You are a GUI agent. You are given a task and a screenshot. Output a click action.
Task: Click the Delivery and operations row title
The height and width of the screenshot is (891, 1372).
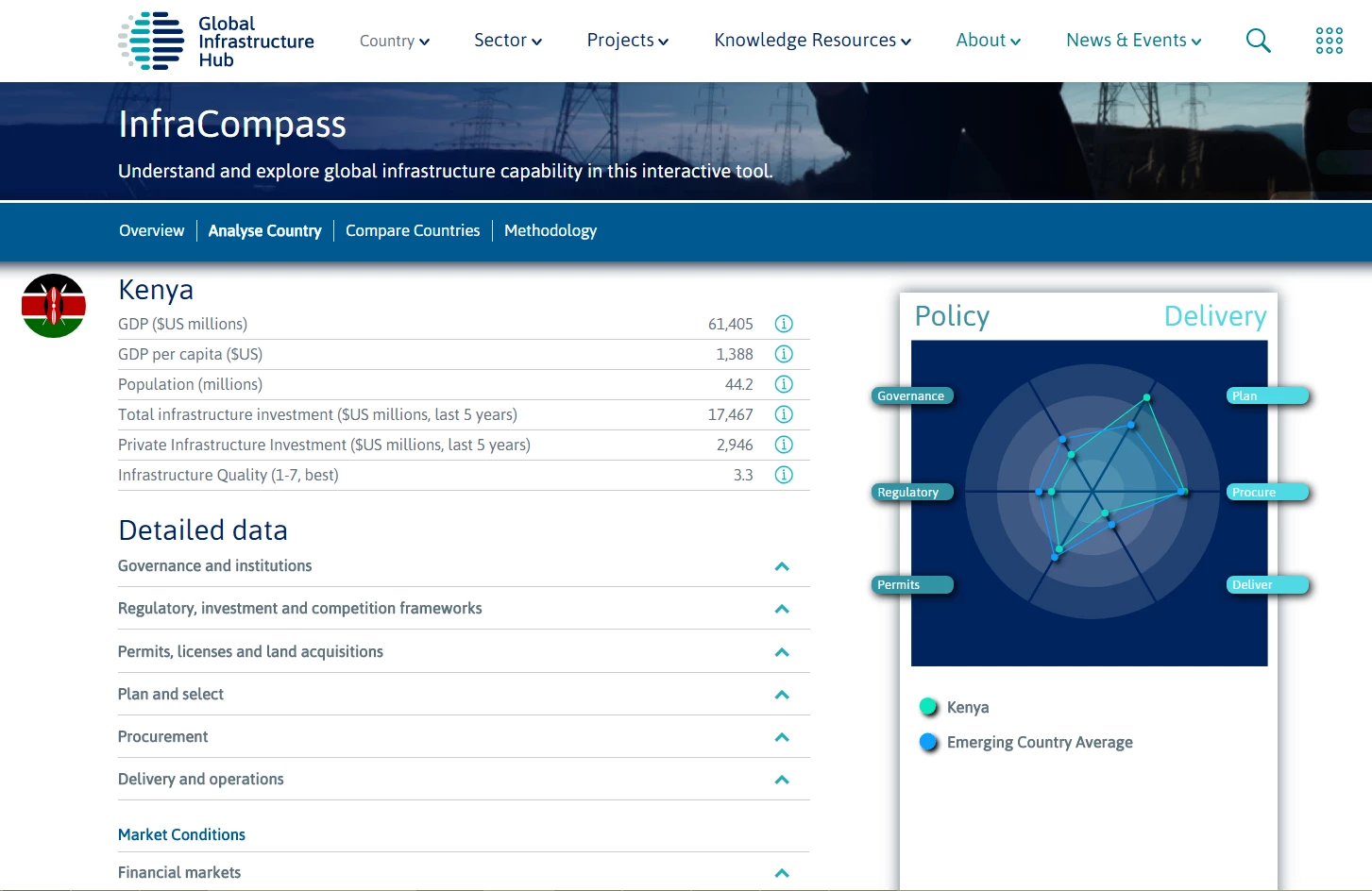click(200, 779)
